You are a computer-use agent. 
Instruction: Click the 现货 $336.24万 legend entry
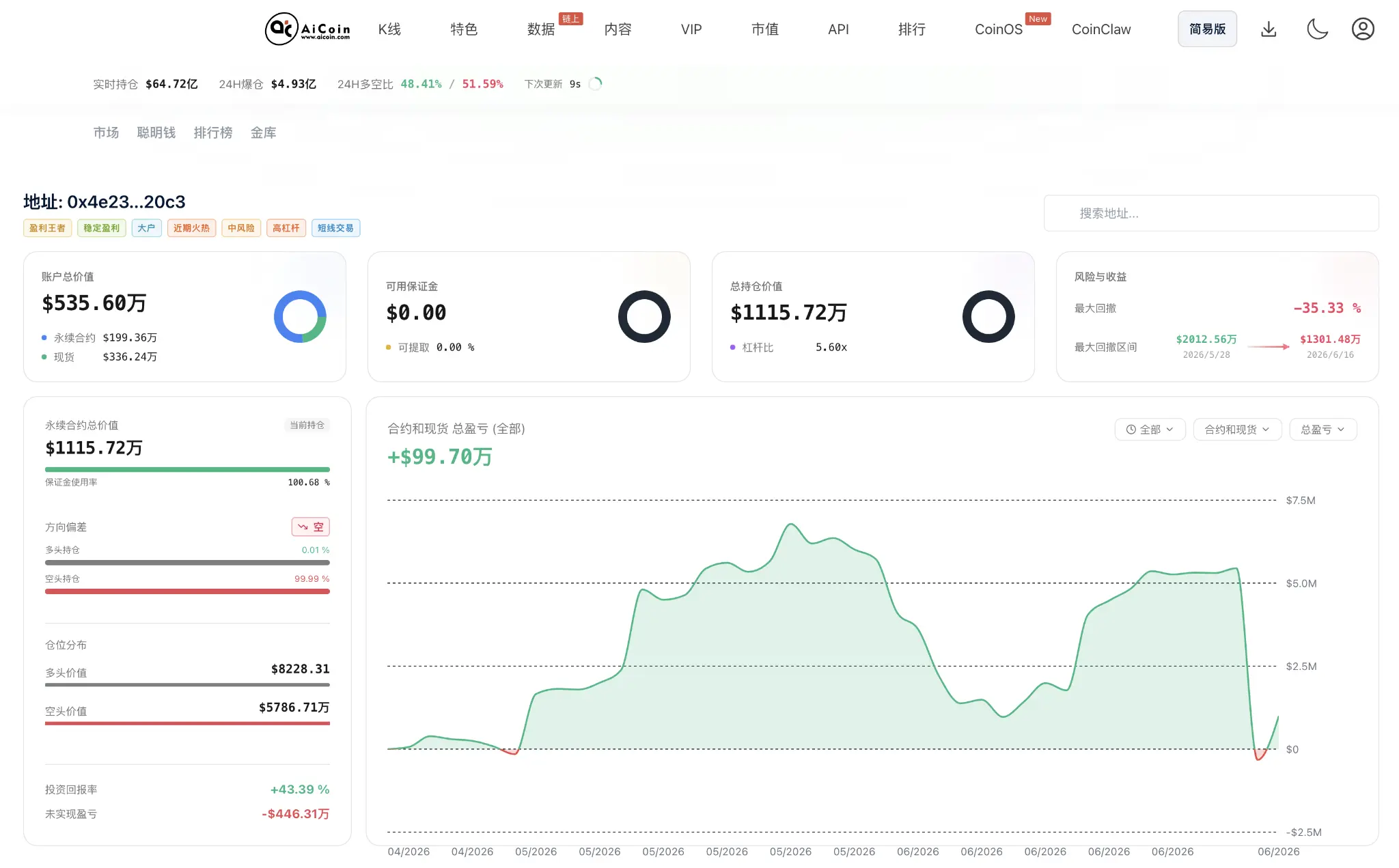[100, 356]
